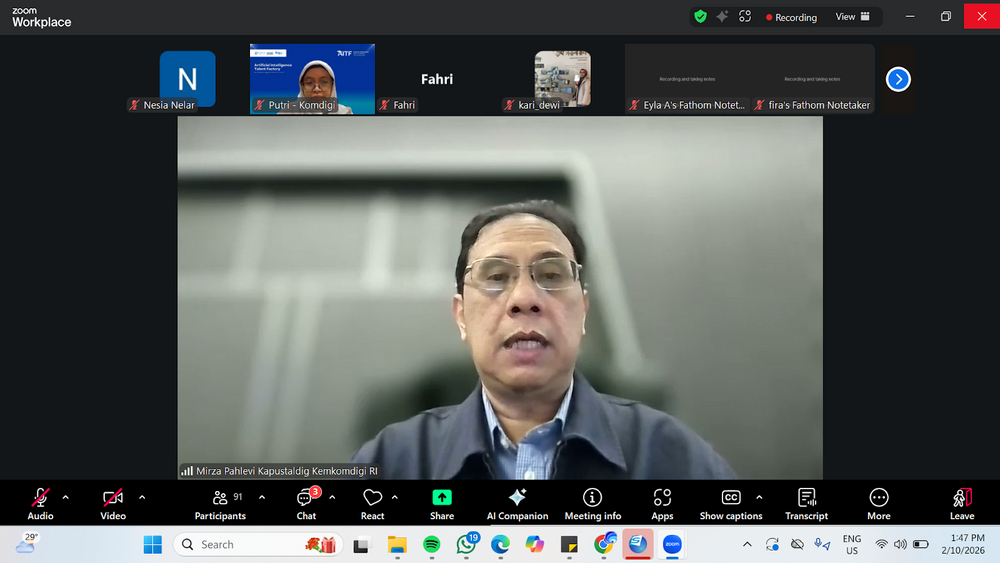Open AI Companion
The height and width of the screenshot is (563, 1000).
[x=517, y=503]
